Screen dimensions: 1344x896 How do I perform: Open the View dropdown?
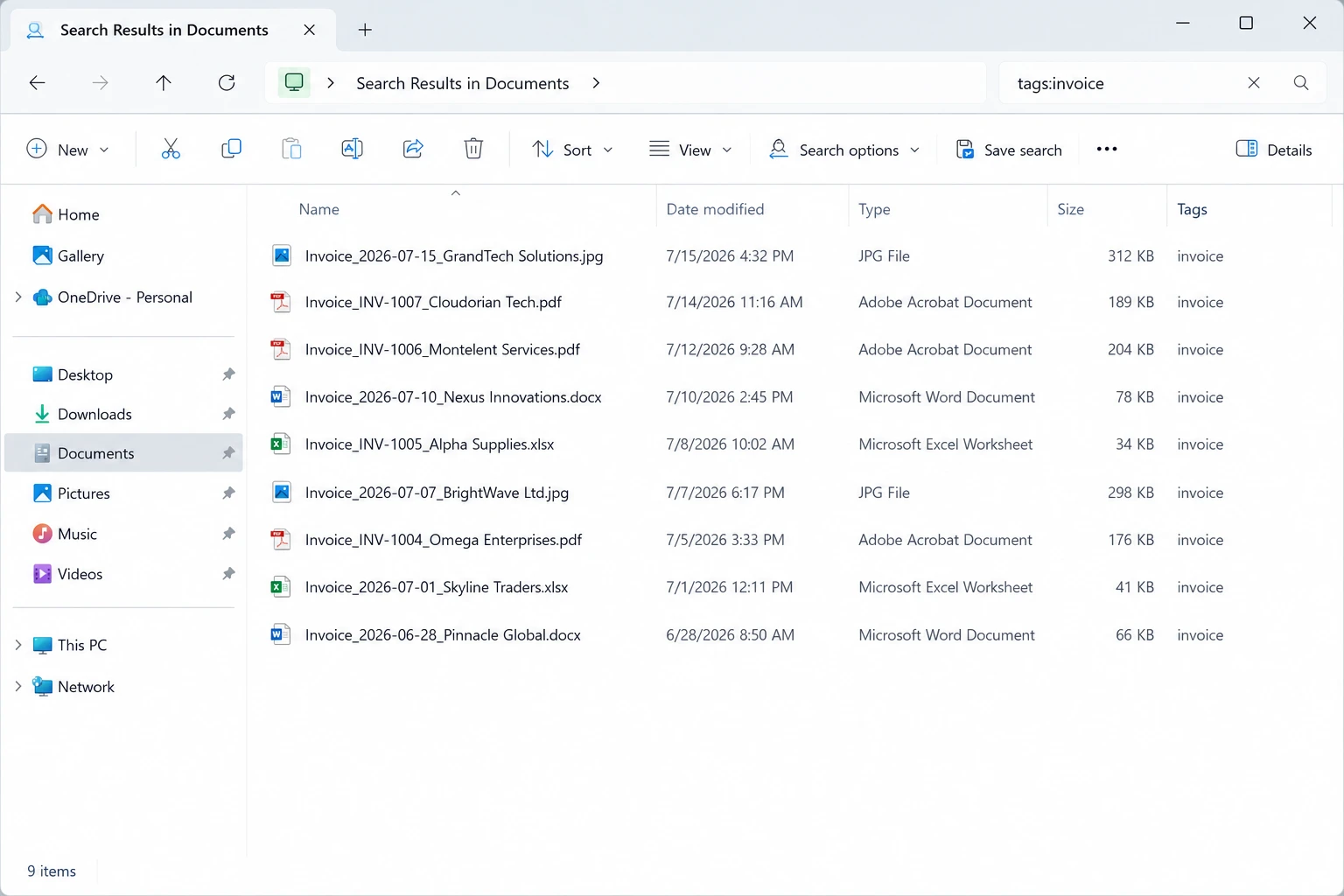690,150
